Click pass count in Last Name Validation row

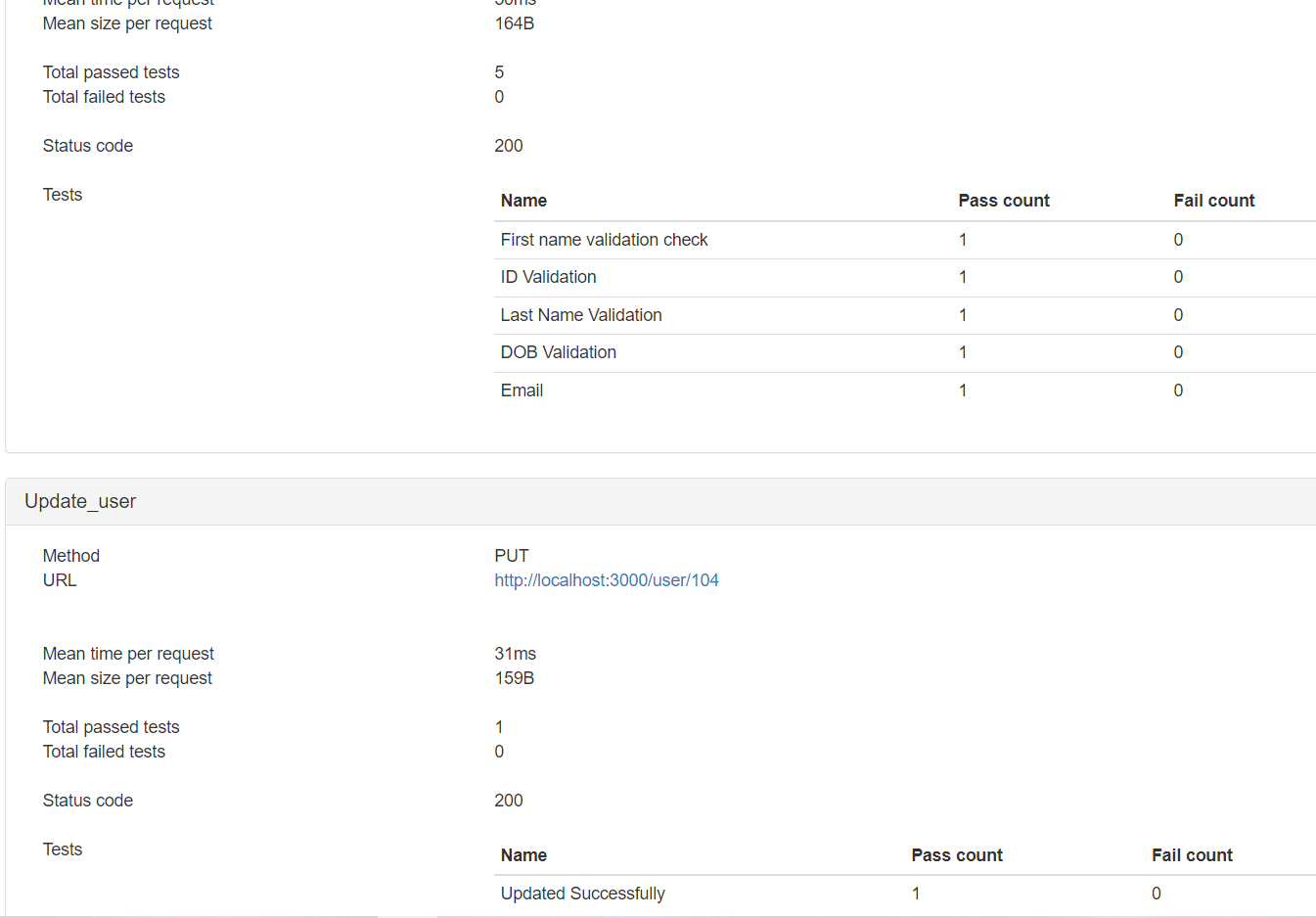click(963, 315)
